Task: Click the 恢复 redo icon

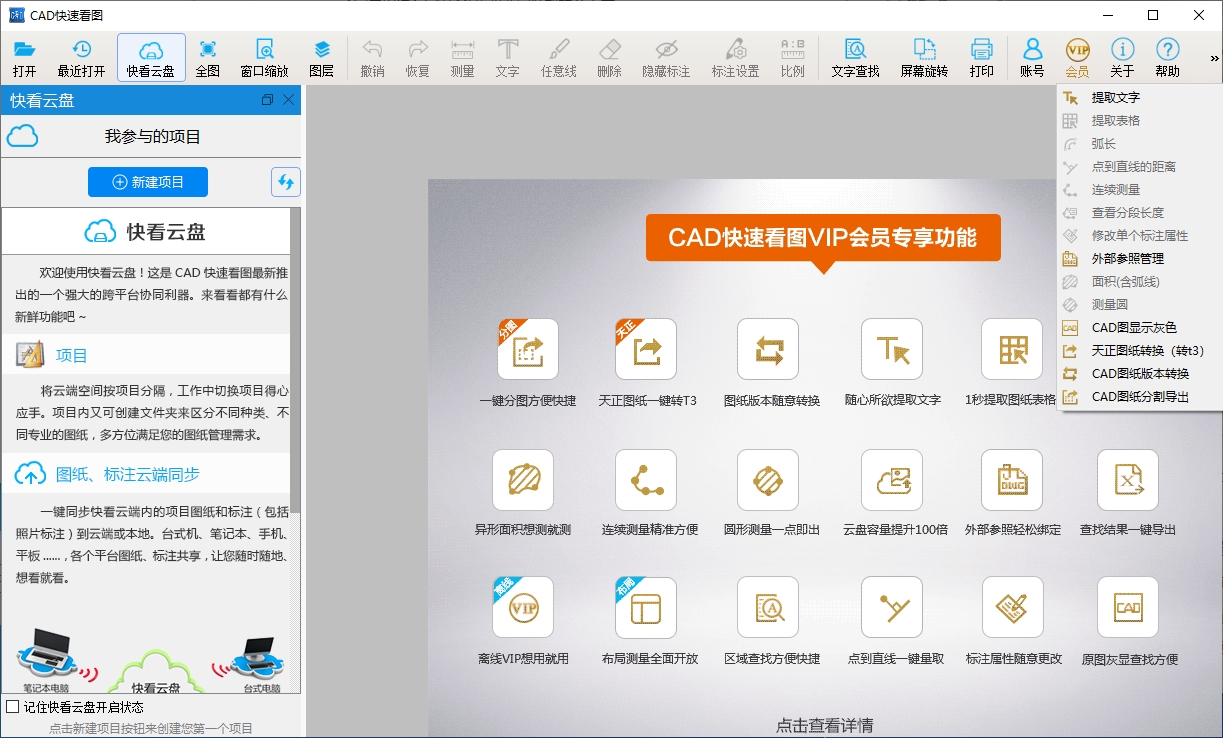Action: click(x=417, y=58)
